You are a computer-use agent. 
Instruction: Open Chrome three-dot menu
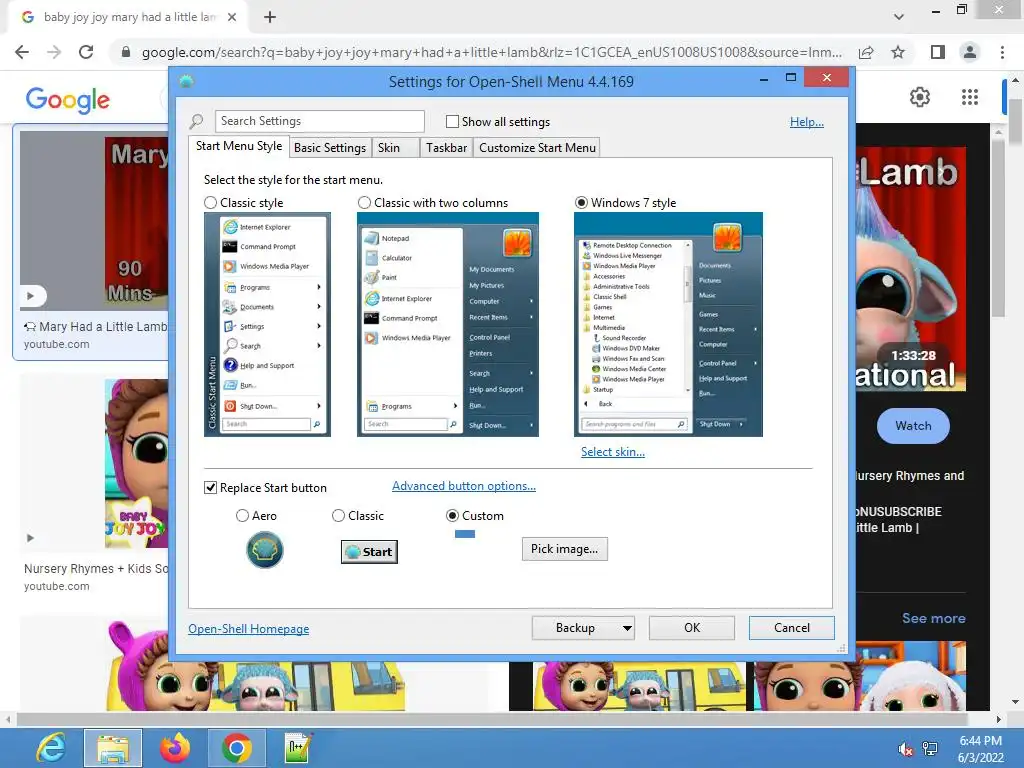click(1002, 52)
